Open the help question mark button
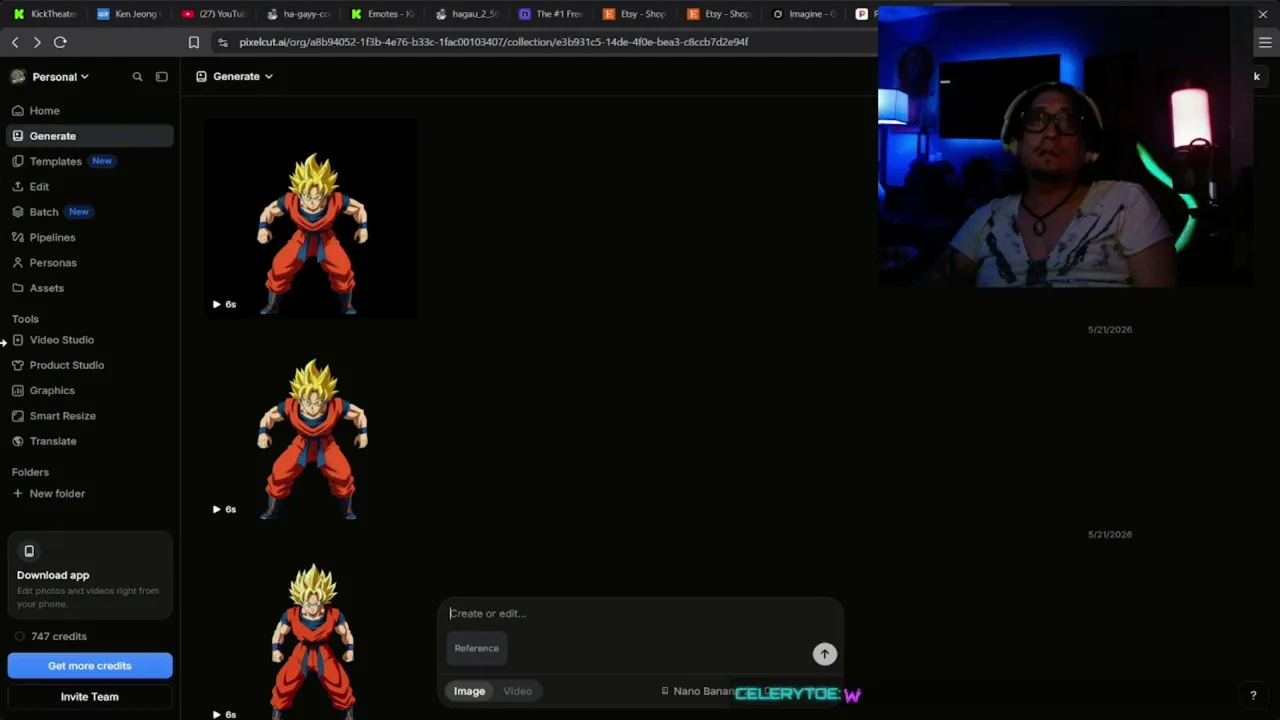This screenshot has height=720, width=1280. pos(1253,696)
